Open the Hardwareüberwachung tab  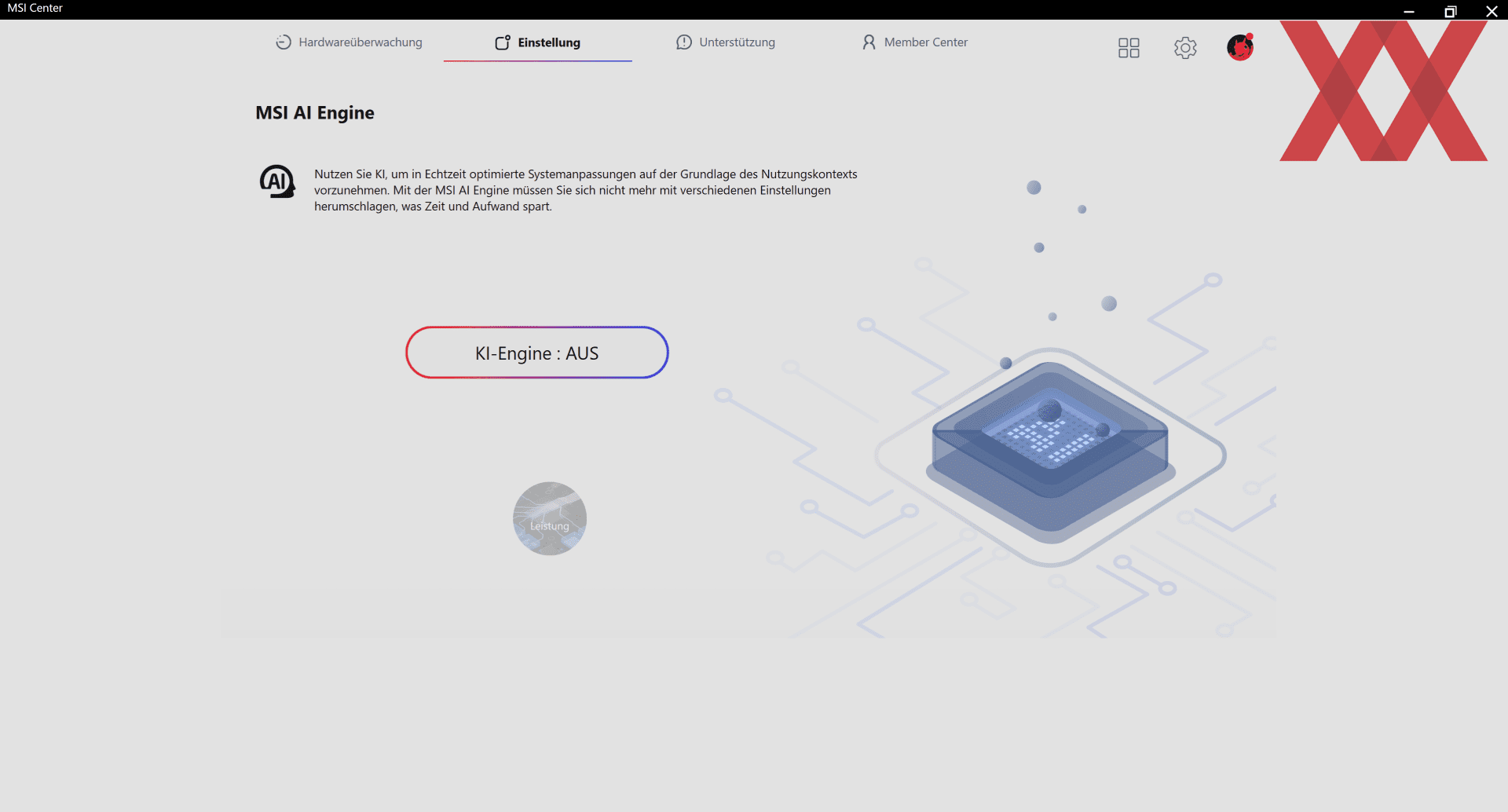349,42
